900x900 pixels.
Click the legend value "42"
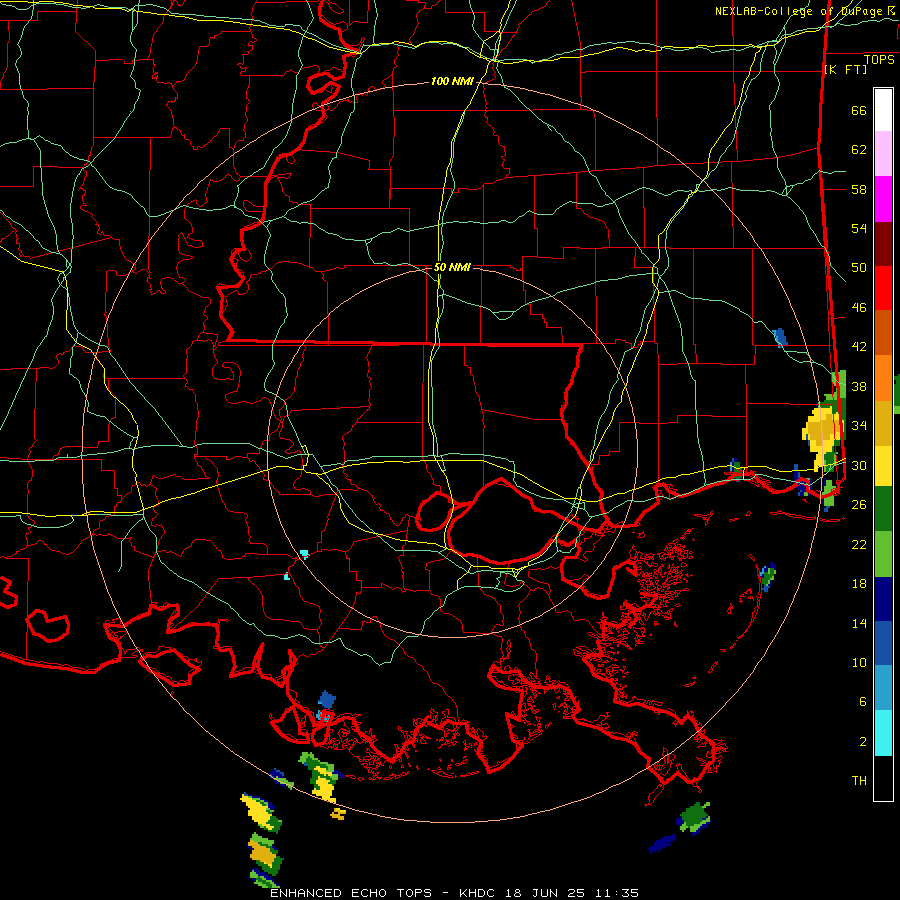859,347
